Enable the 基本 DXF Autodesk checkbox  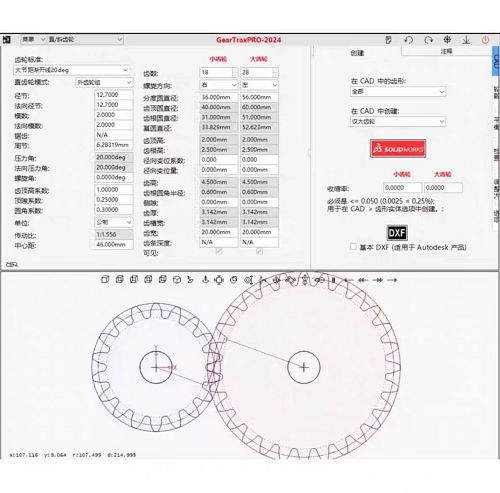[x=353, y=247]
